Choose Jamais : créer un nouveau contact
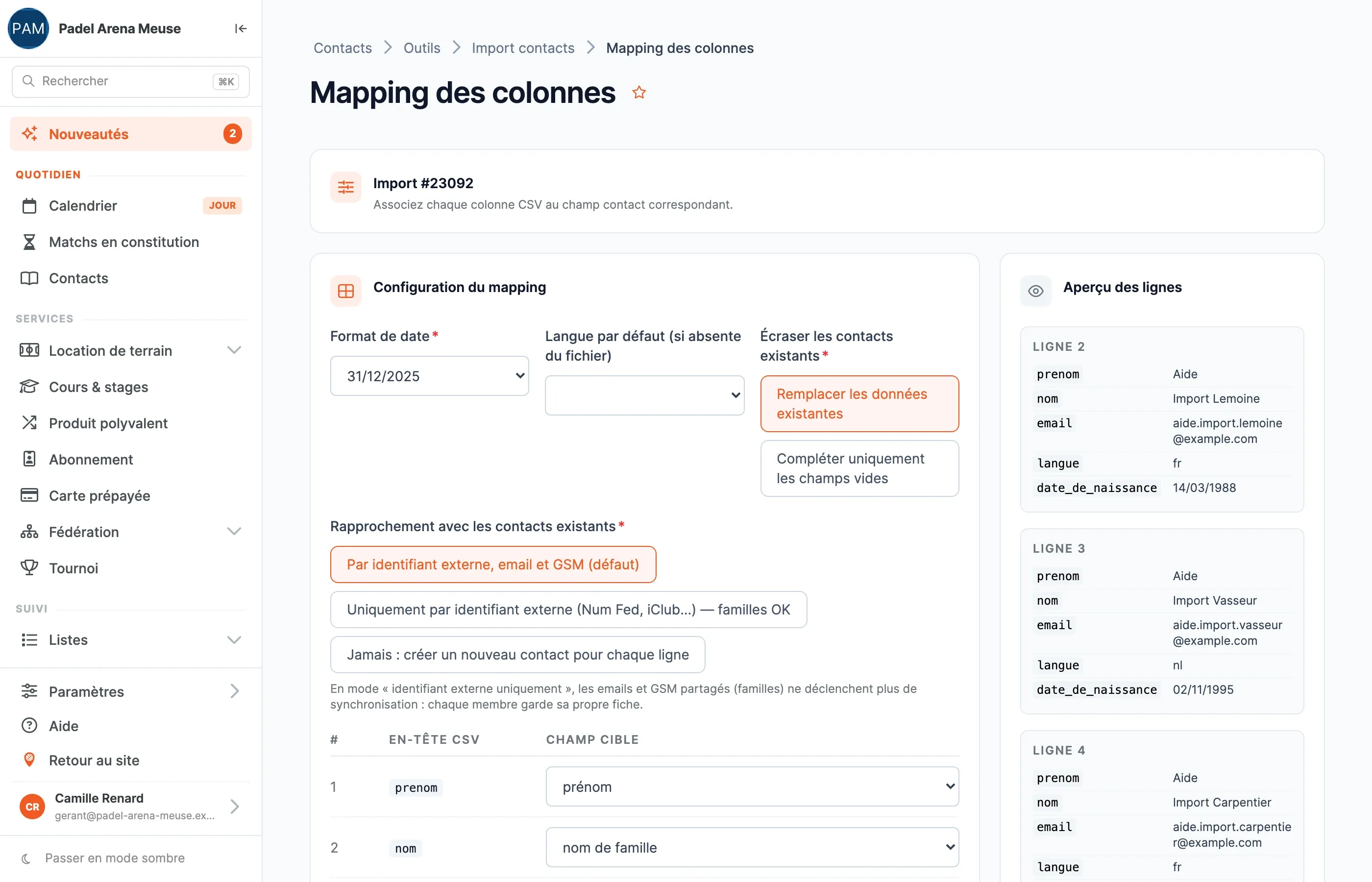The width and height of the screenshot is (1372, 882). pyautogui.click(x=517, y=655)
